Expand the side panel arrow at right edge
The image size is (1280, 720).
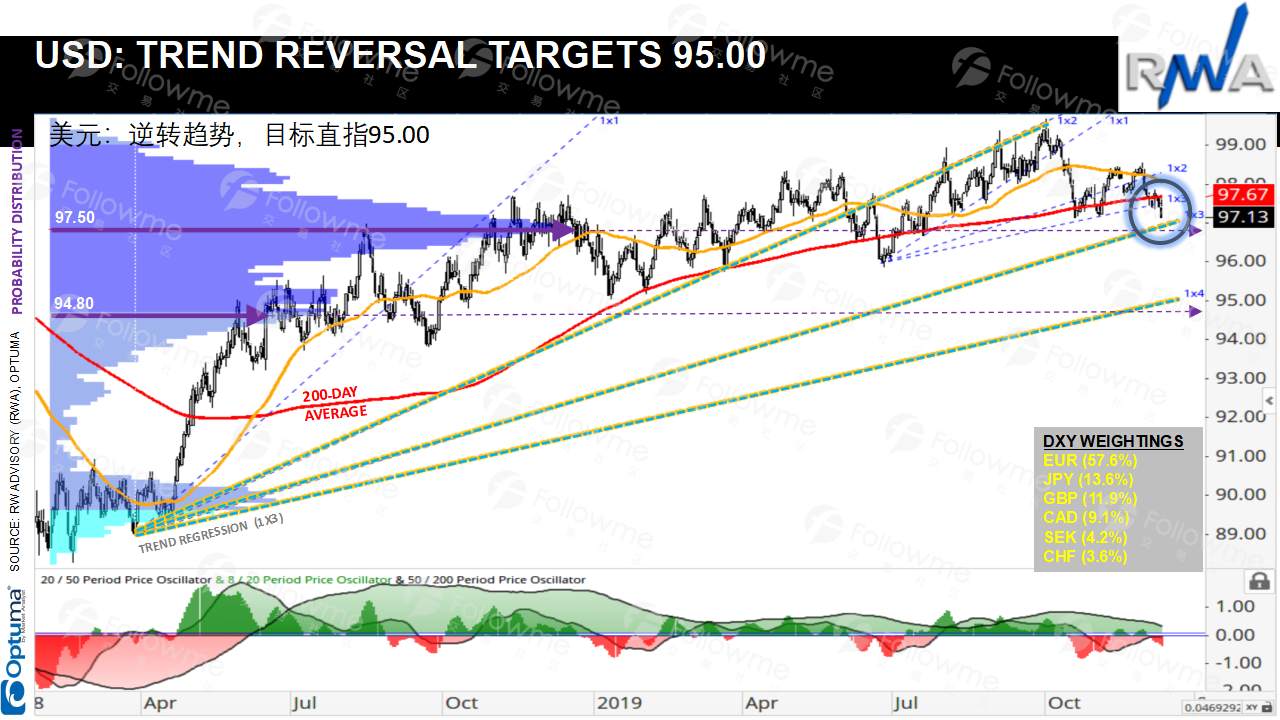tap(1269, 401)
